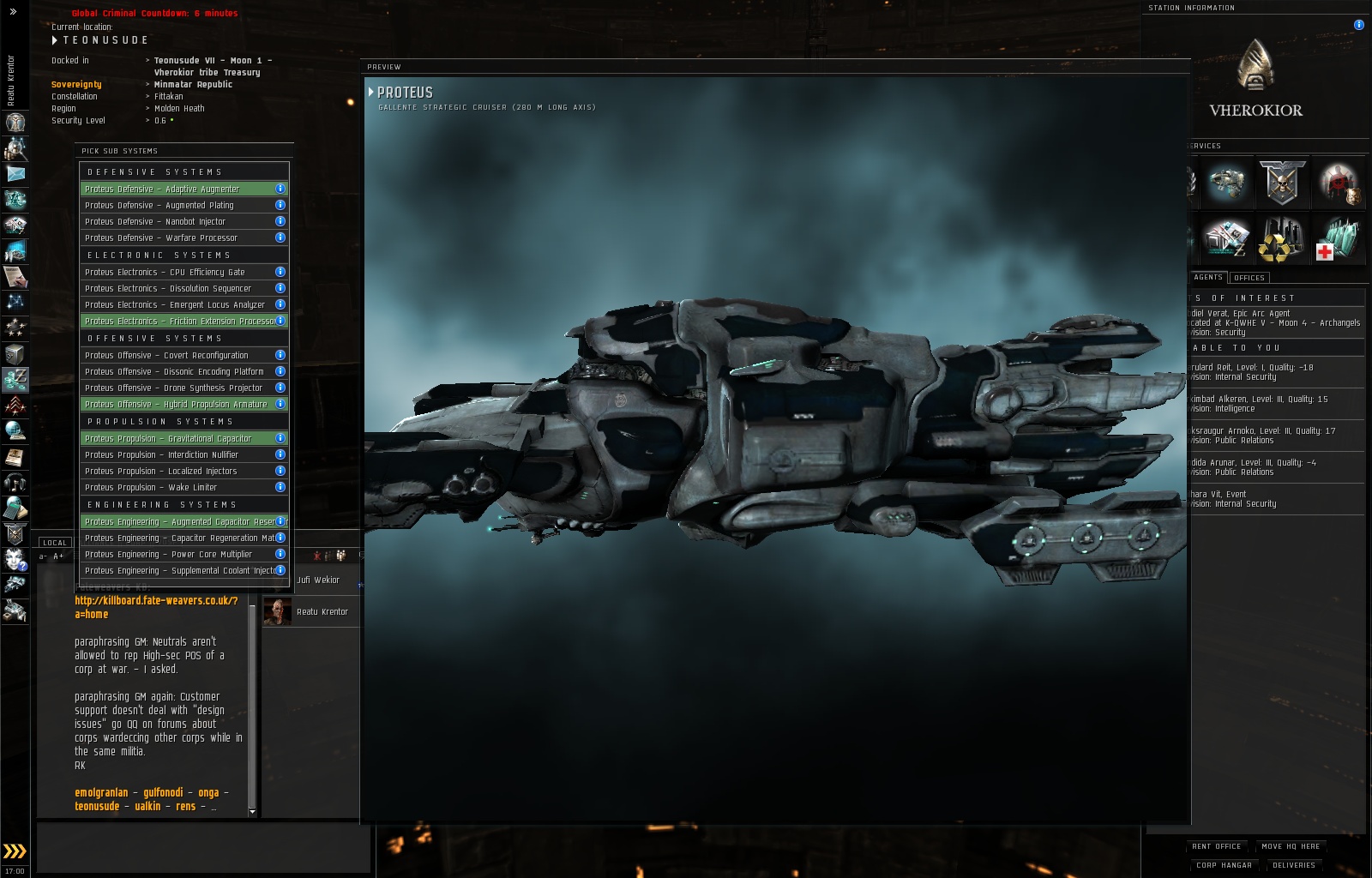Show info for Covert Reconfiguration subsystem
The image size is (1372, 878).
click(x=280, y=355)
